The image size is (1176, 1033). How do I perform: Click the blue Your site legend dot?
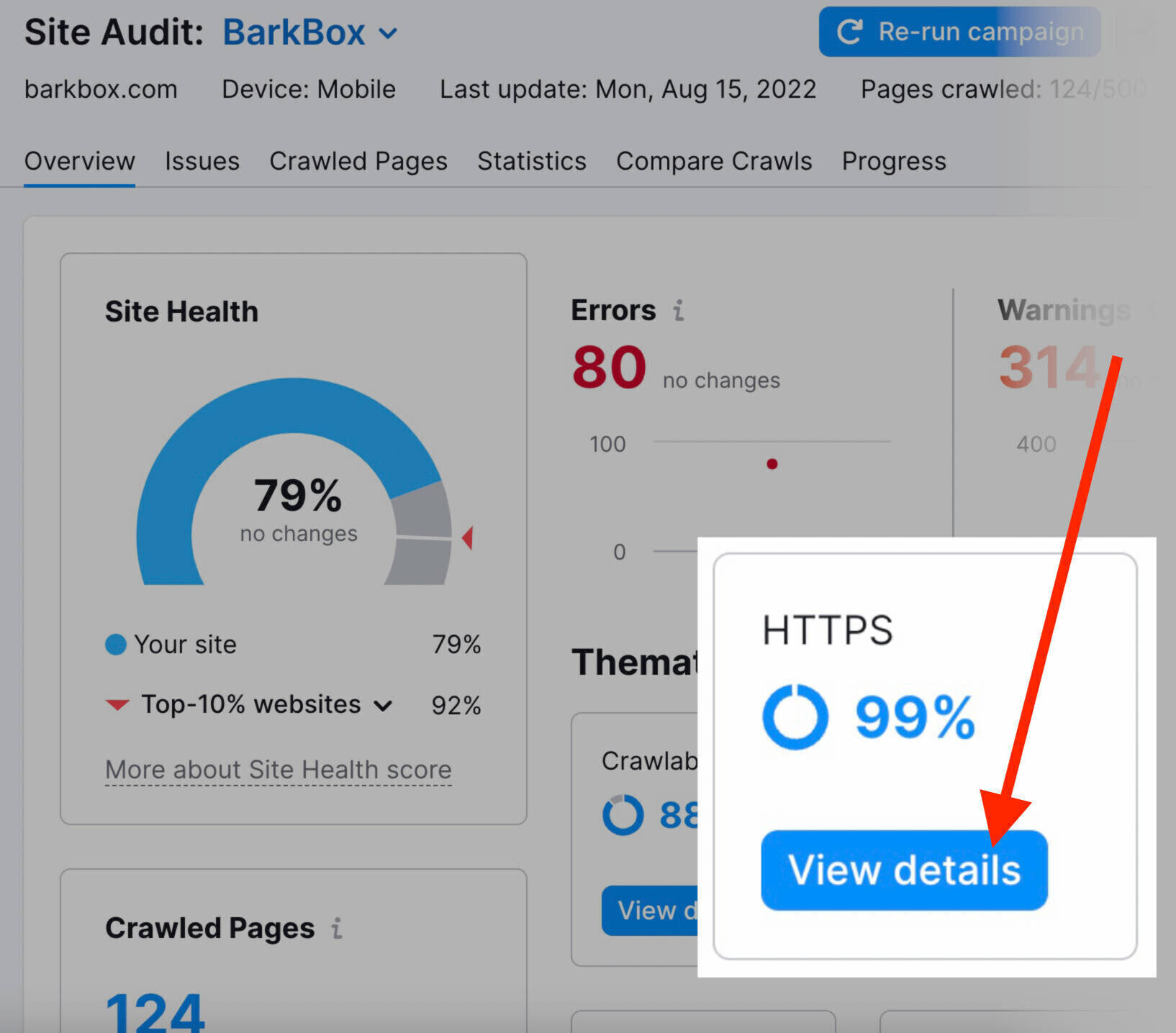115,645
